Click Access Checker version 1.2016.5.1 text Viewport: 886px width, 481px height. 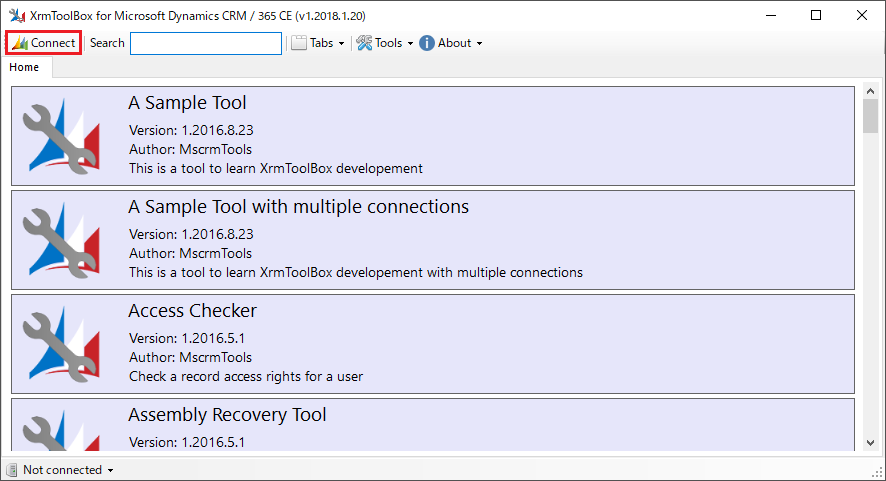click(187, 338)
